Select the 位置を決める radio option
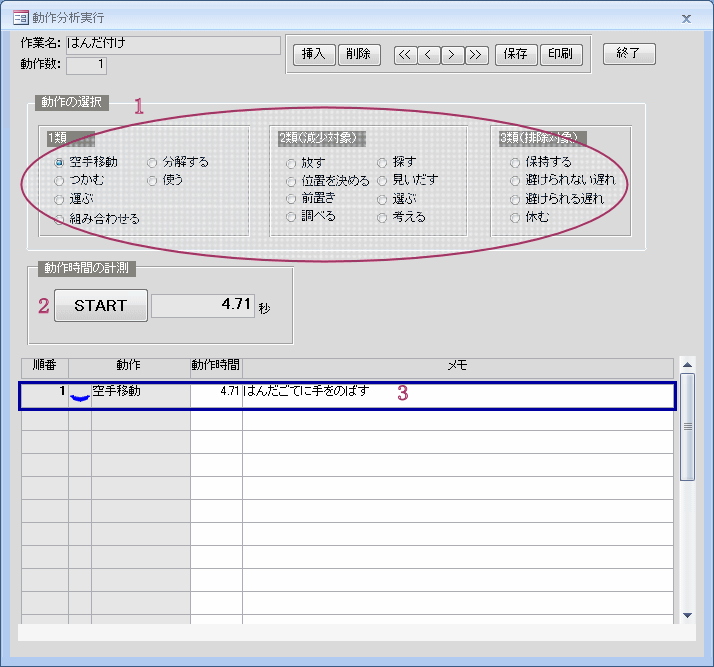Image resolution: width=714 pixels, height=667 pixels. pyautogui.click(x=291, y=182)
